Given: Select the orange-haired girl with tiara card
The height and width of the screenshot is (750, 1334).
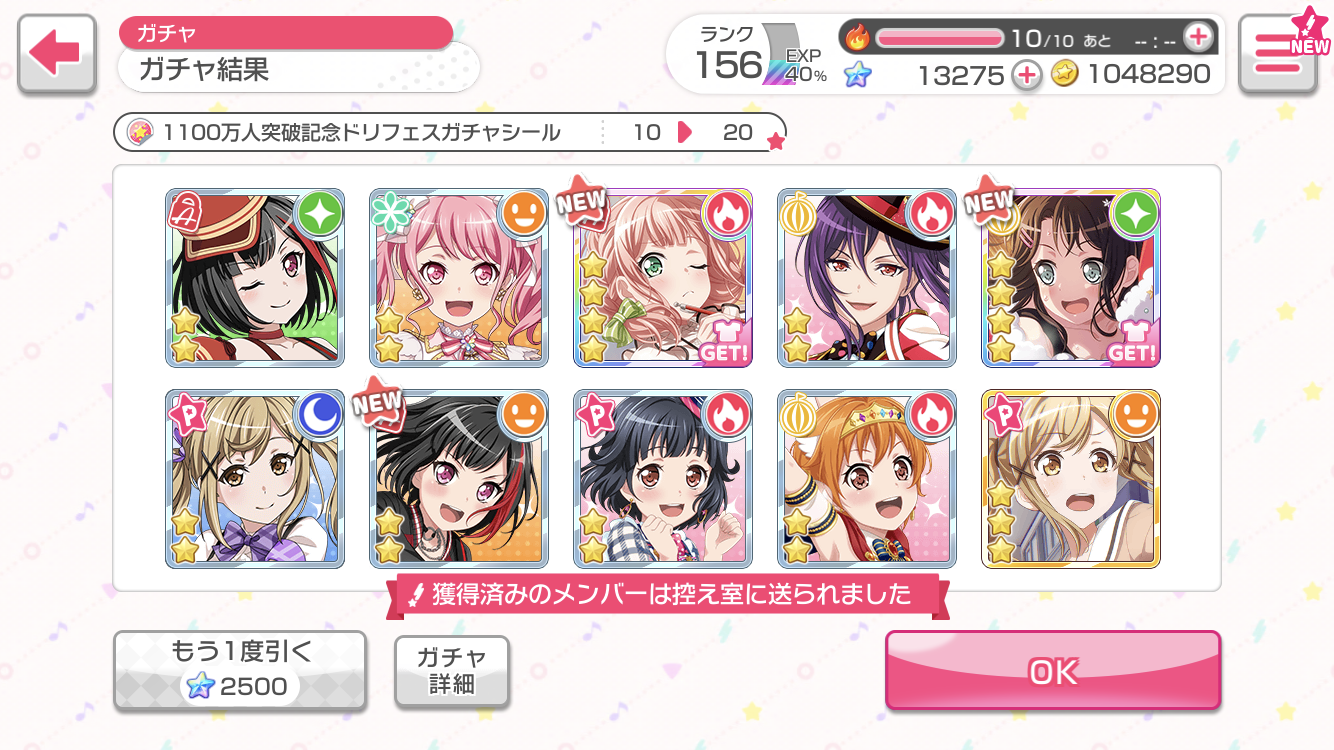Looking at the screenshot, I should pyautogui.click(x=867, y=479).
